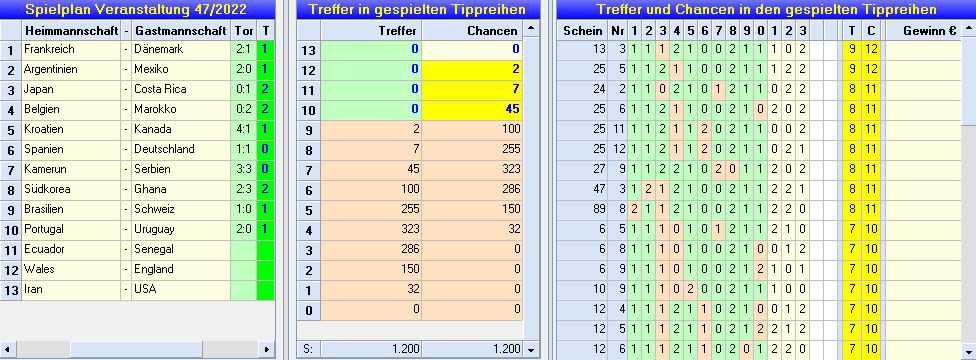Click the Gewinn € column header
The height and width of the screenshot is (360, 976).
click(x=924, y=30)
